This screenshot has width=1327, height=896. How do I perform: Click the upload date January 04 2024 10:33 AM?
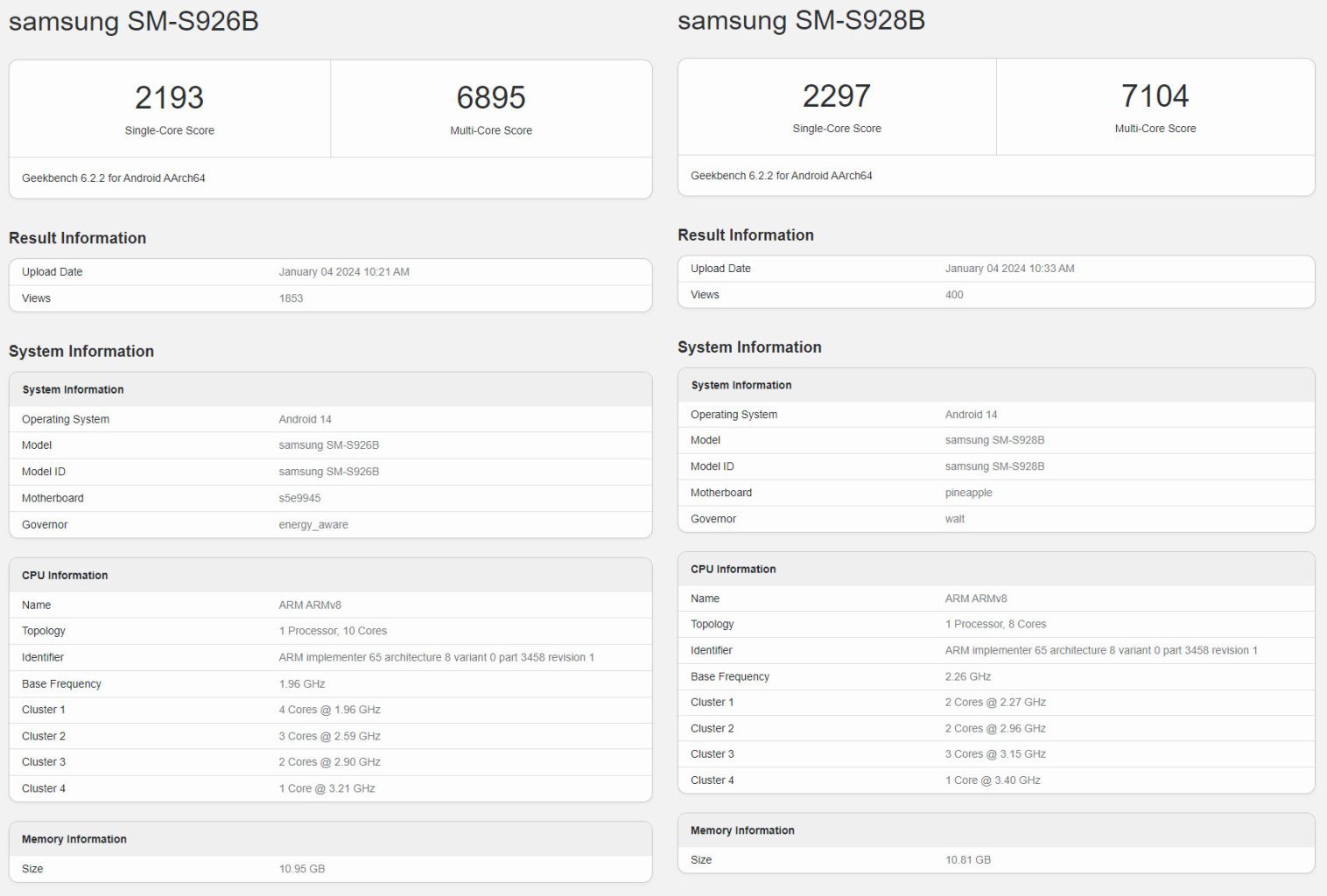point(1009,269)
